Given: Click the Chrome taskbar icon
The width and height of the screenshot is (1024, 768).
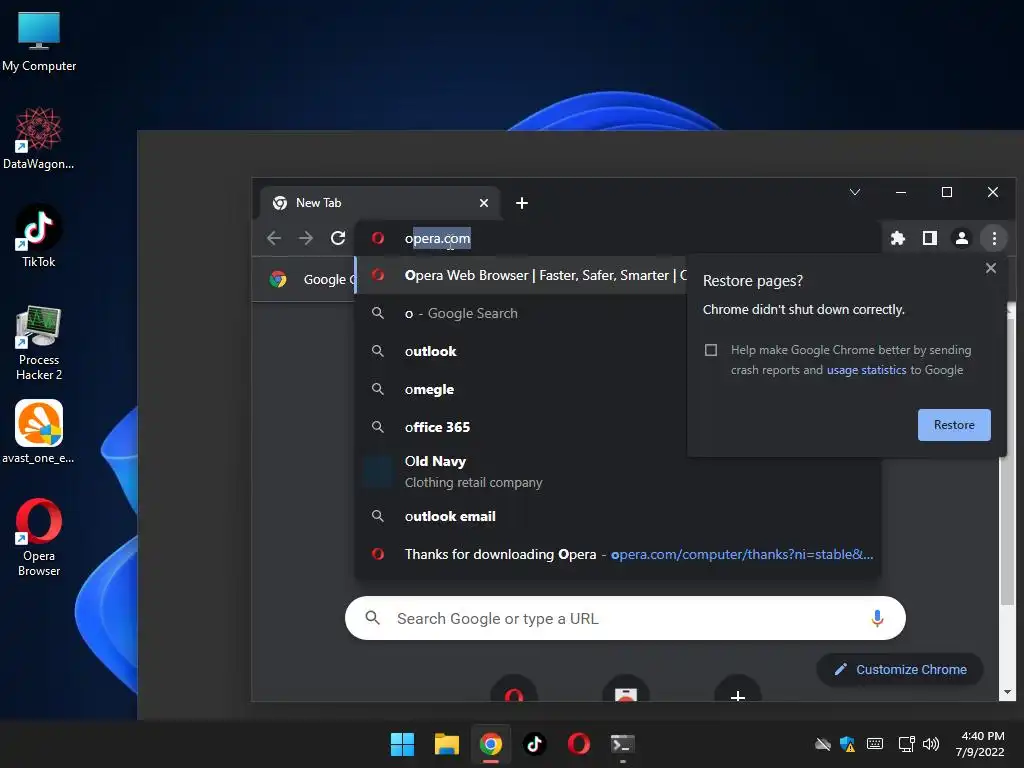Looking at the screenshot, I should [490, 744].
